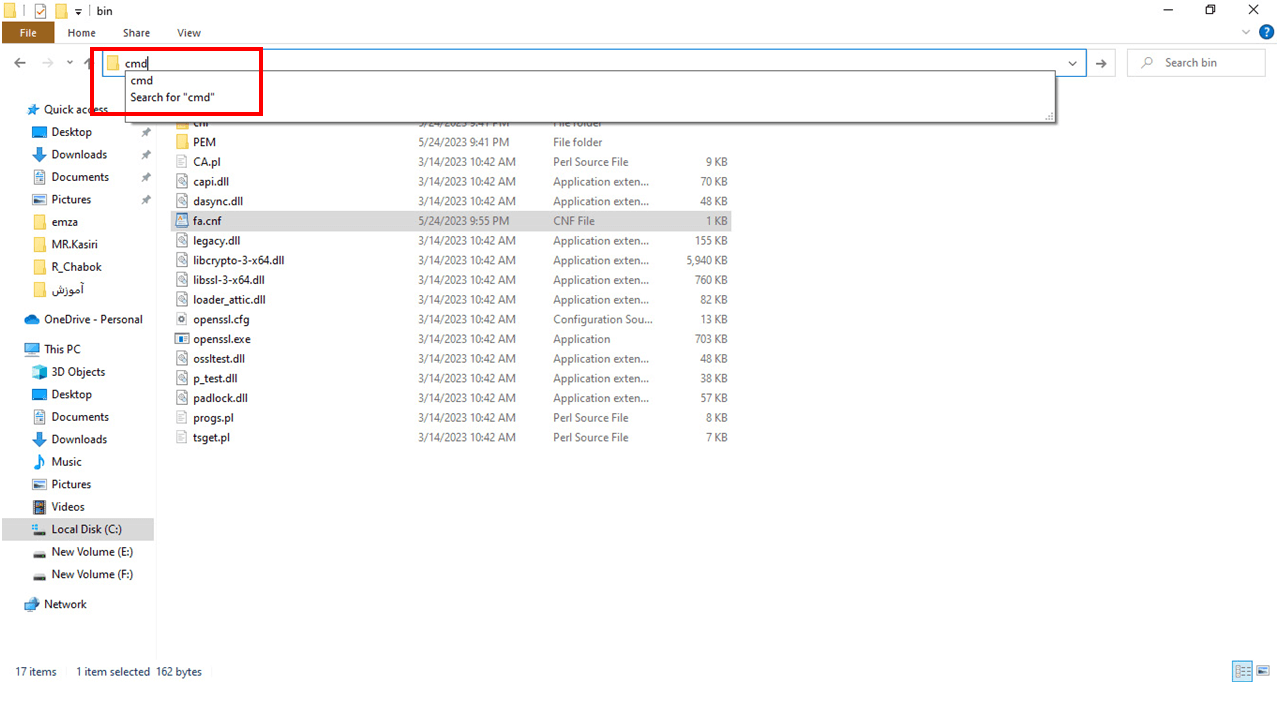The height and width of the screenshot is (720, 1280).
Task: Switch to the View ribbon tab
Action: tap(188, 33)
